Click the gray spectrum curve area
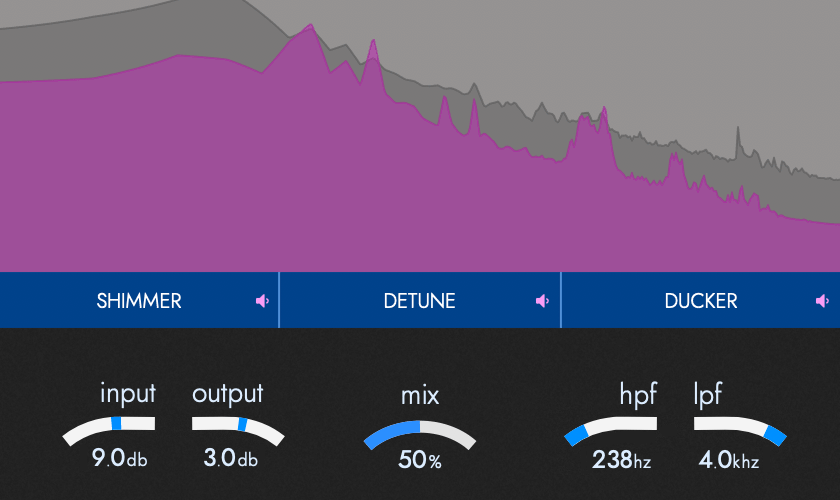 589,54
